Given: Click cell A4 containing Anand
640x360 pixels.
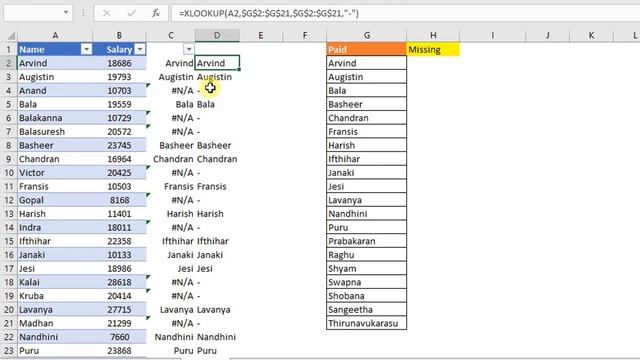Looking at the screenshot, I should pyautogui.click(x=55, y=91).
